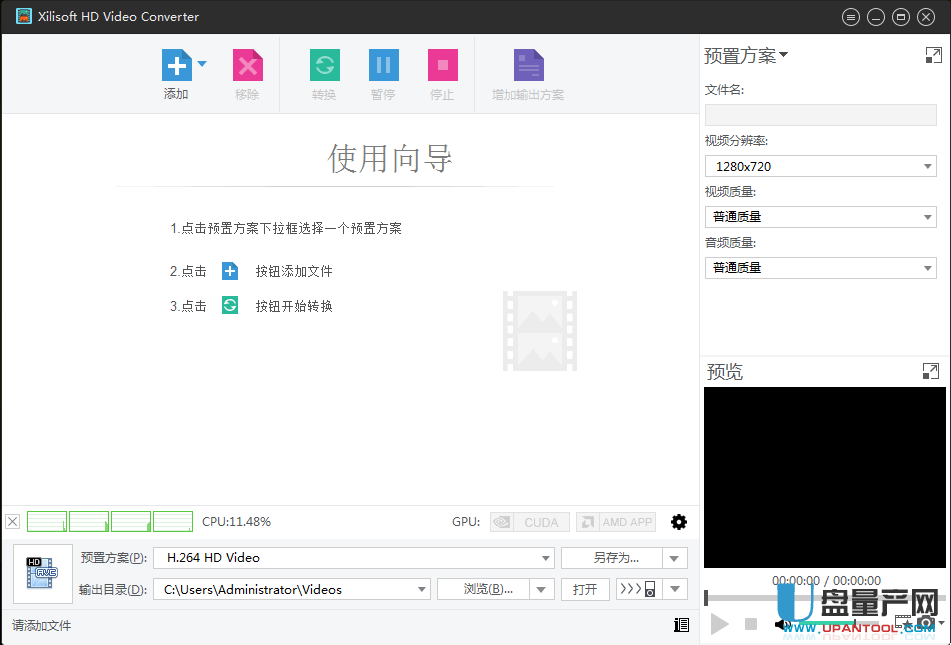
Task: Open settings with the gear icon
Action: (x=679, y=522)
